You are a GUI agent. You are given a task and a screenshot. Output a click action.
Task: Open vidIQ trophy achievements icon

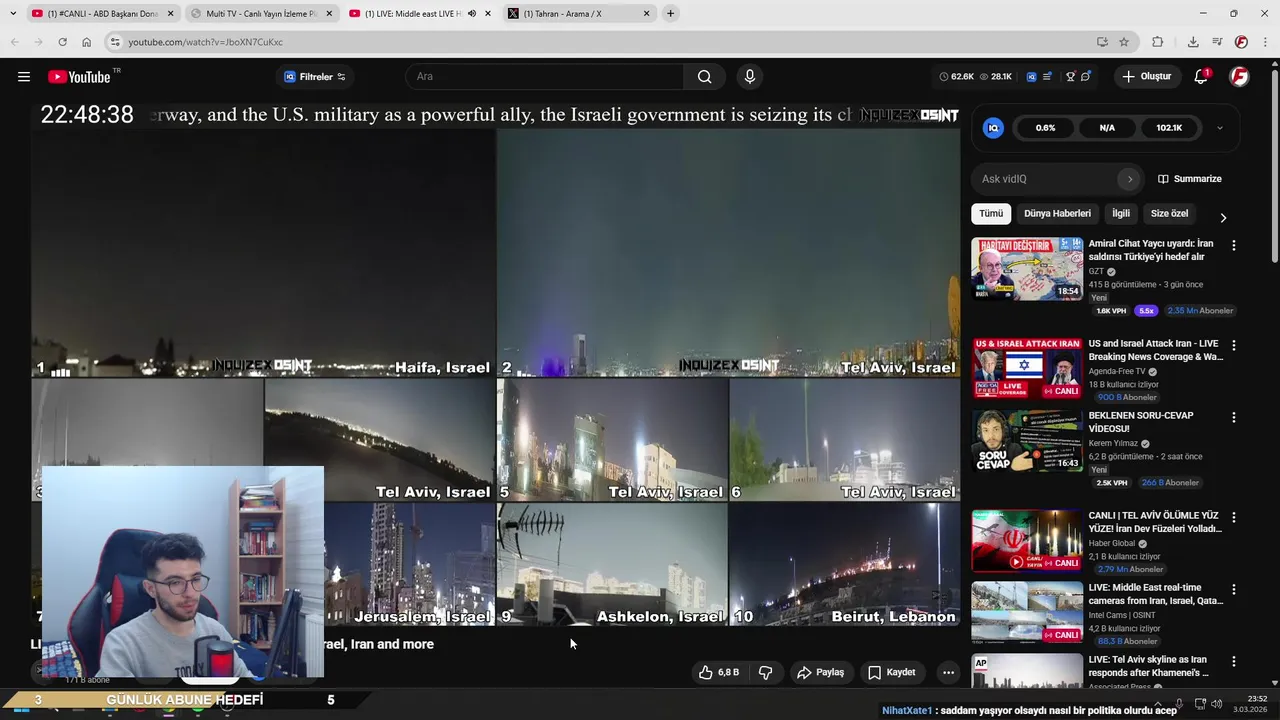point(1070,77)
